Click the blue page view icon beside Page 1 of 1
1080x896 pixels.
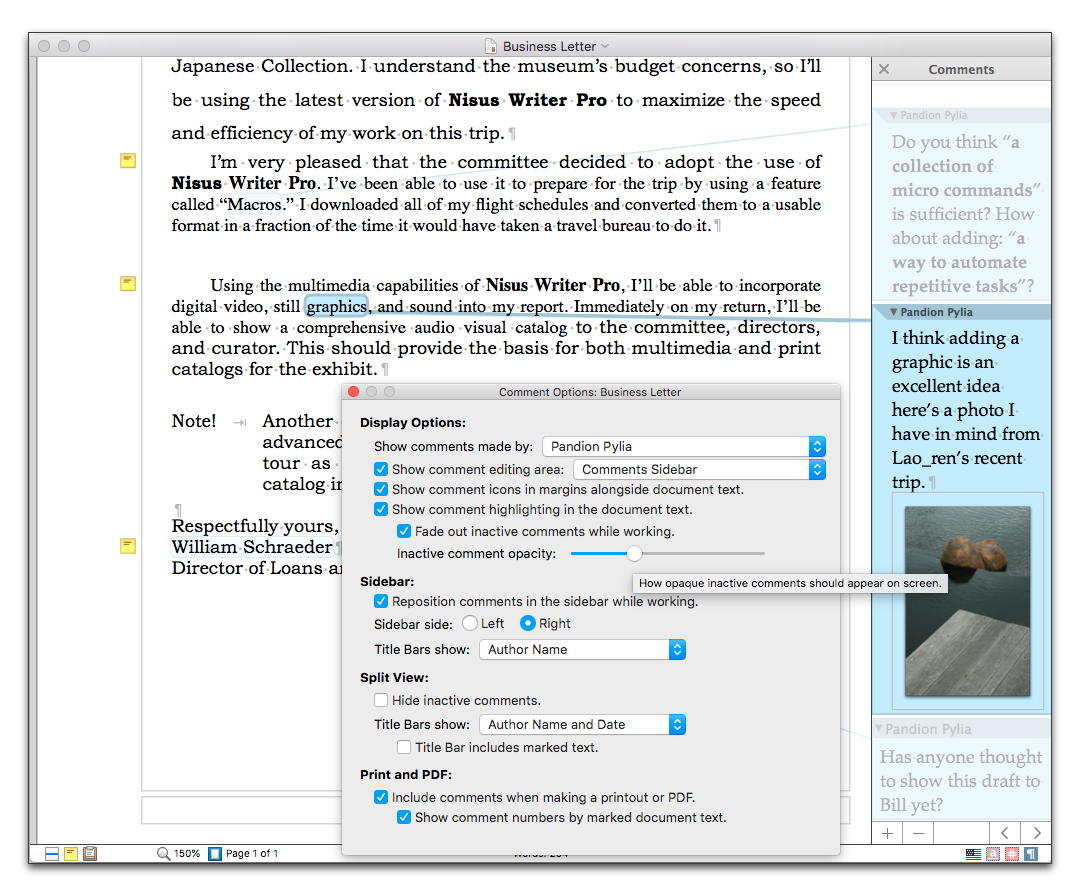click(215, 853)
